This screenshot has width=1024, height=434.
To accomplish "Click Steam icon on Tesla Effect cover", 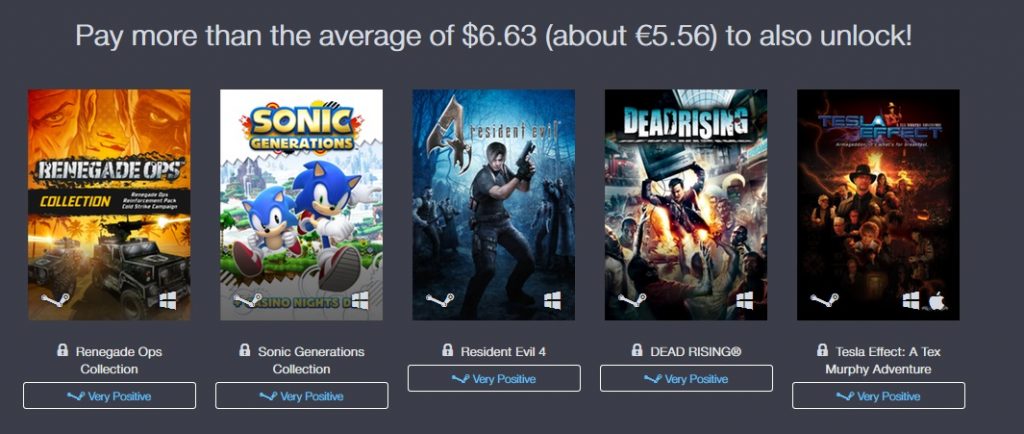I will pyautogui.click(x=820, y=299).
